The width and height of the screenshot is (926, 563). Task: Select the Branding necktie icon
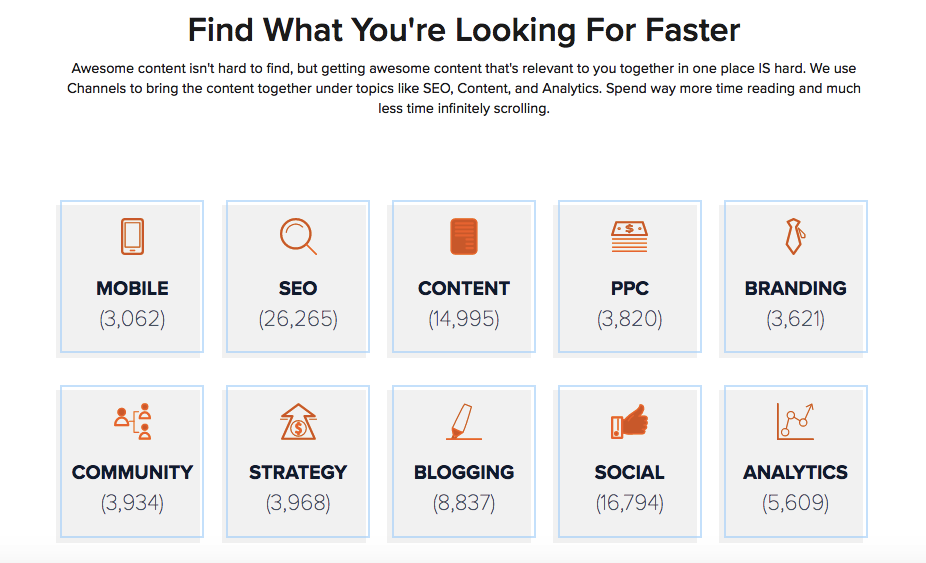point(795,236)
